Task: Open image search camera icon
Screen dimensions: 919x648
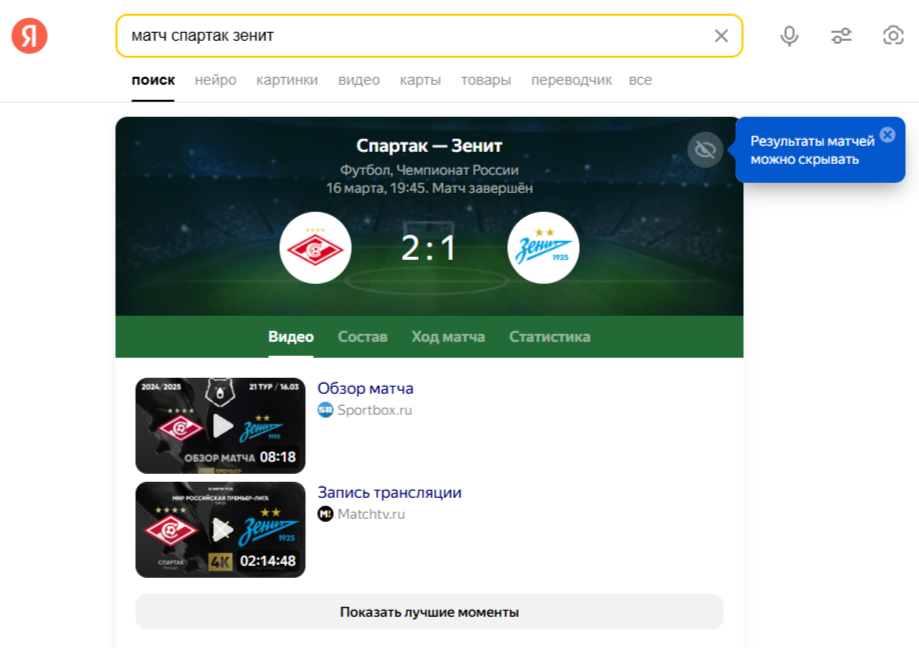Action: pyautogui.click(x=893, y=36)
